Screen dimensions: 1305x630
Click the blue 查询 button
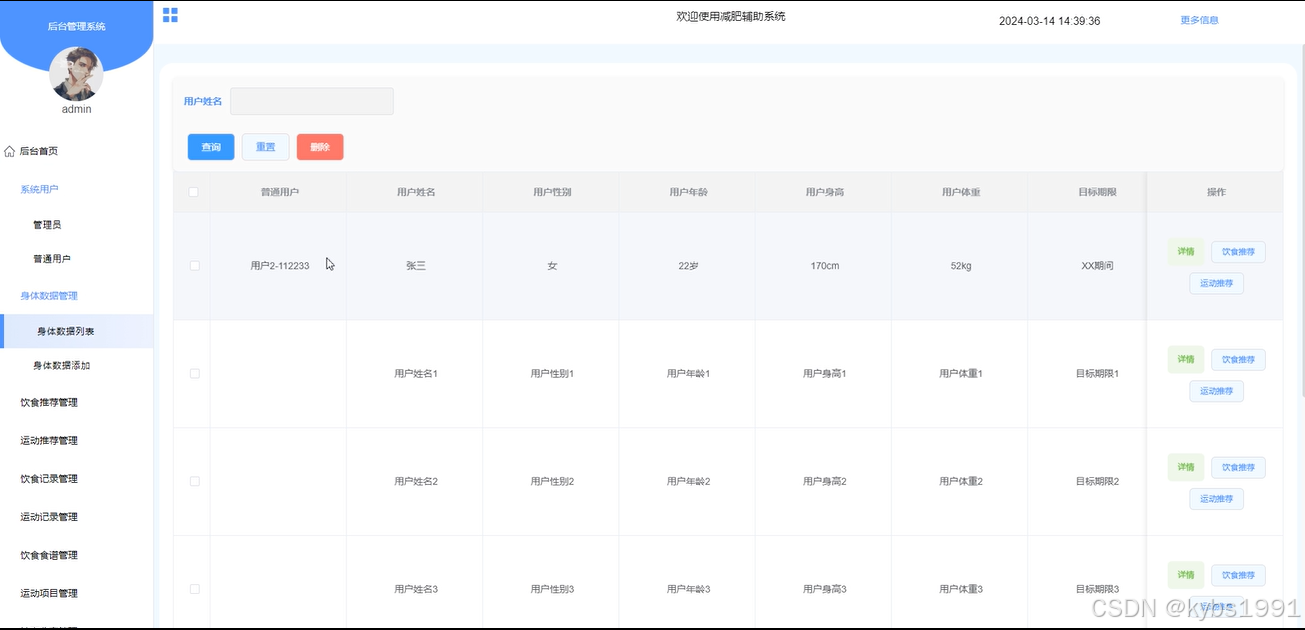211,147
